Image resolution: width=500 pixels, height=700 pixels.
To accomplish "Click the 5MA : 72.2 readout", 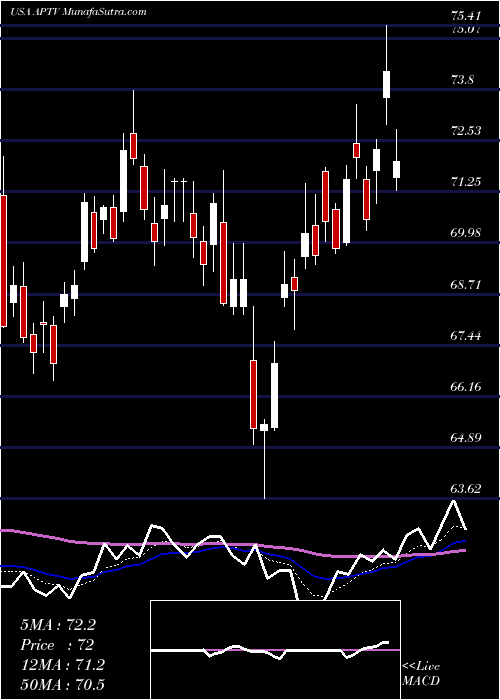I will point(58,625).
